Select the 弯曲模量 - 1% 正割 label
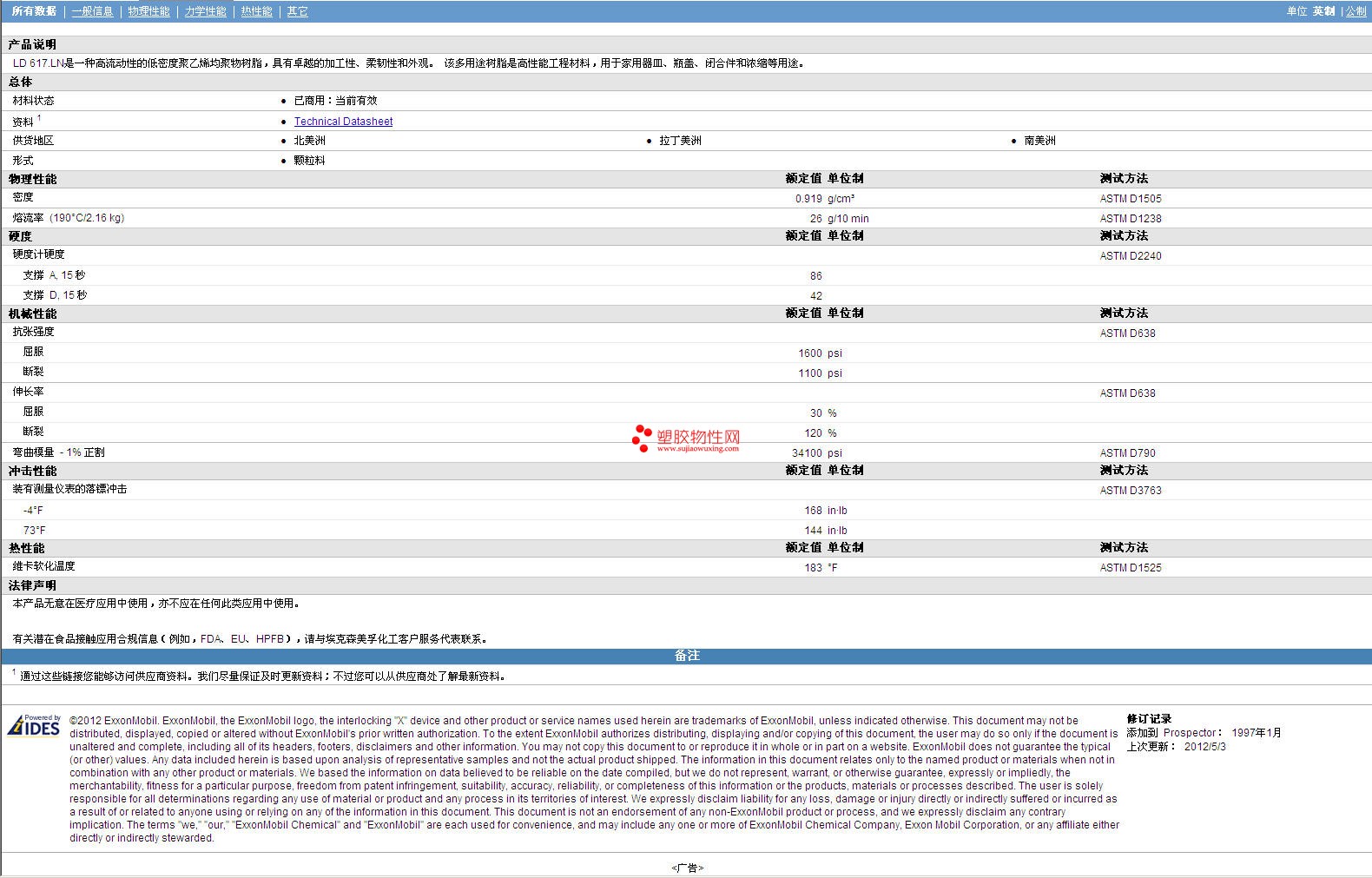 pos(58,452)
